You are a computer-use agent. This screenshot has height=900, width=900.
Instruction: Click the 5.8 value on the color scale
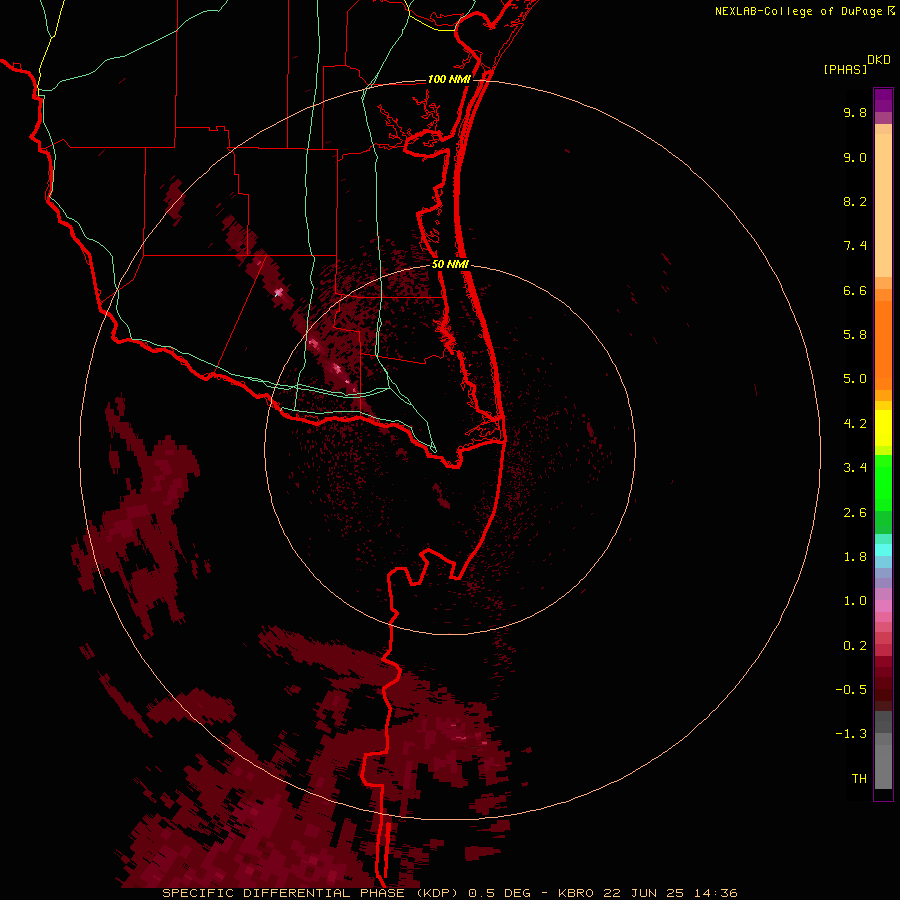pos(855,335)
